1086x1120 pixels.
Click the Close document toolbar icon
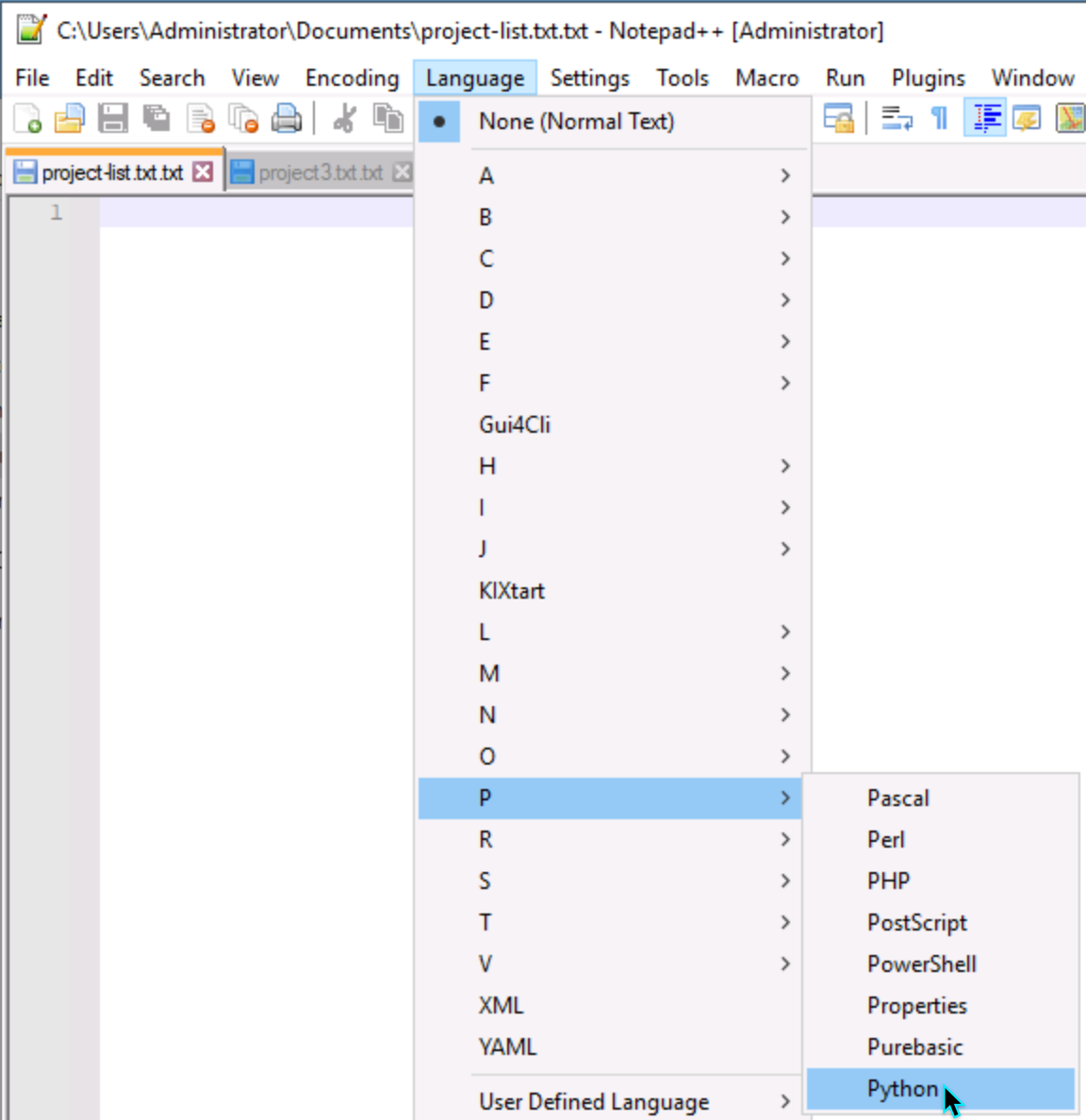coord(200,118)
